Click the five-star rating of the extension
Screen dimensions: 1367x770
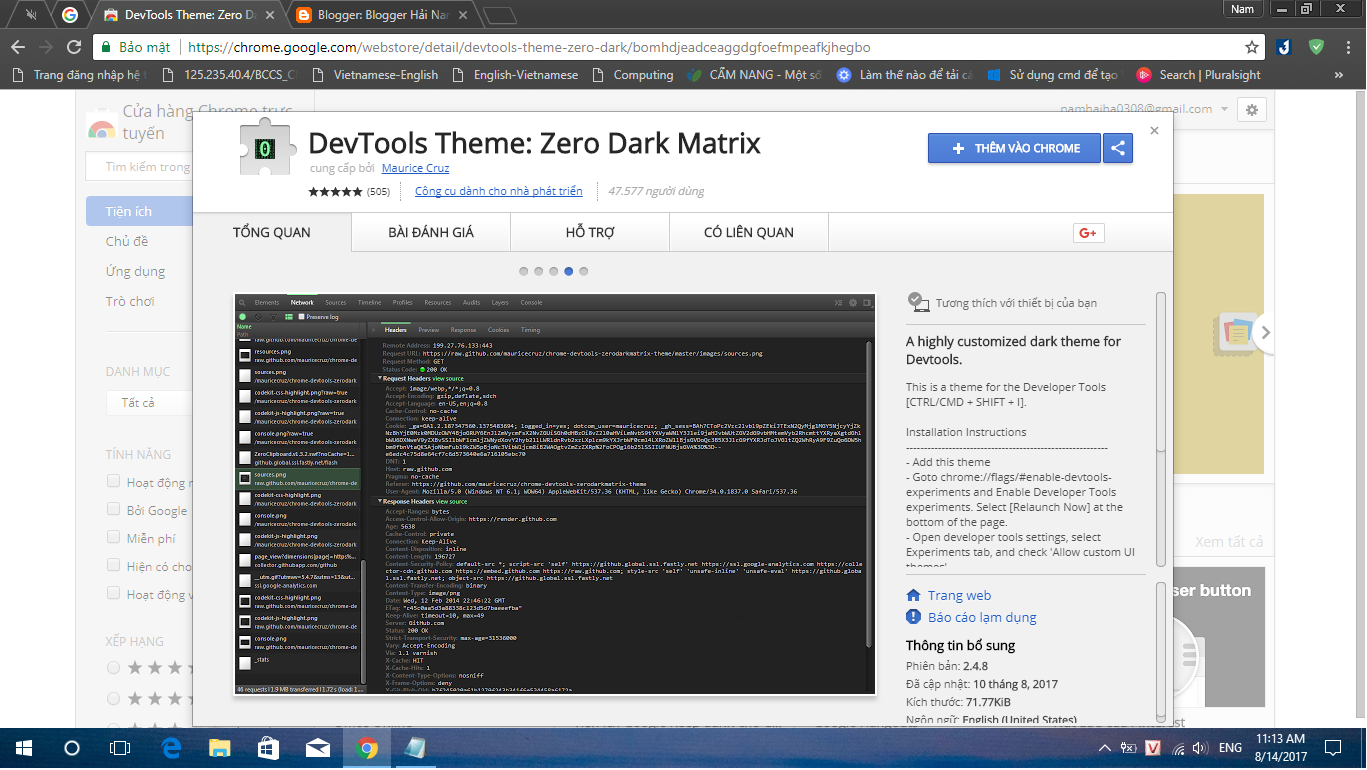[x=336, y=191]
